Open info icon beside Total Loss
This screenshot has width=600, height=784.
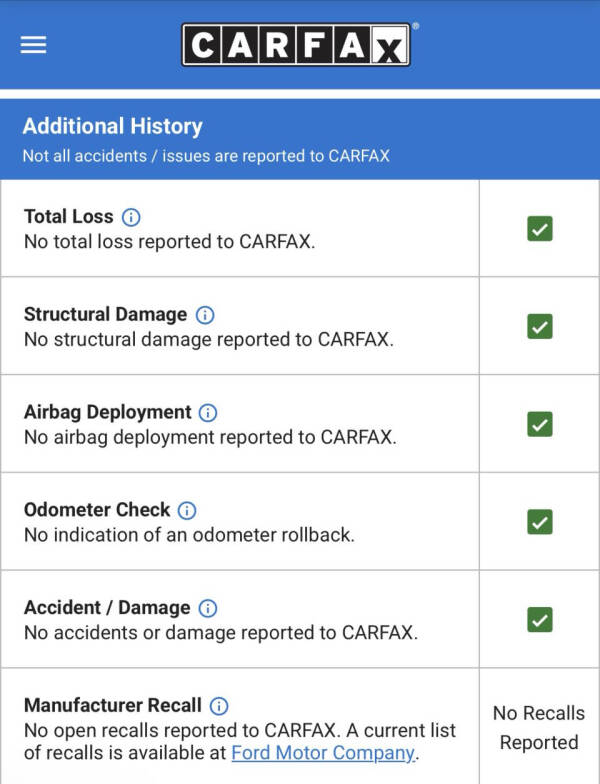[131, 216]
